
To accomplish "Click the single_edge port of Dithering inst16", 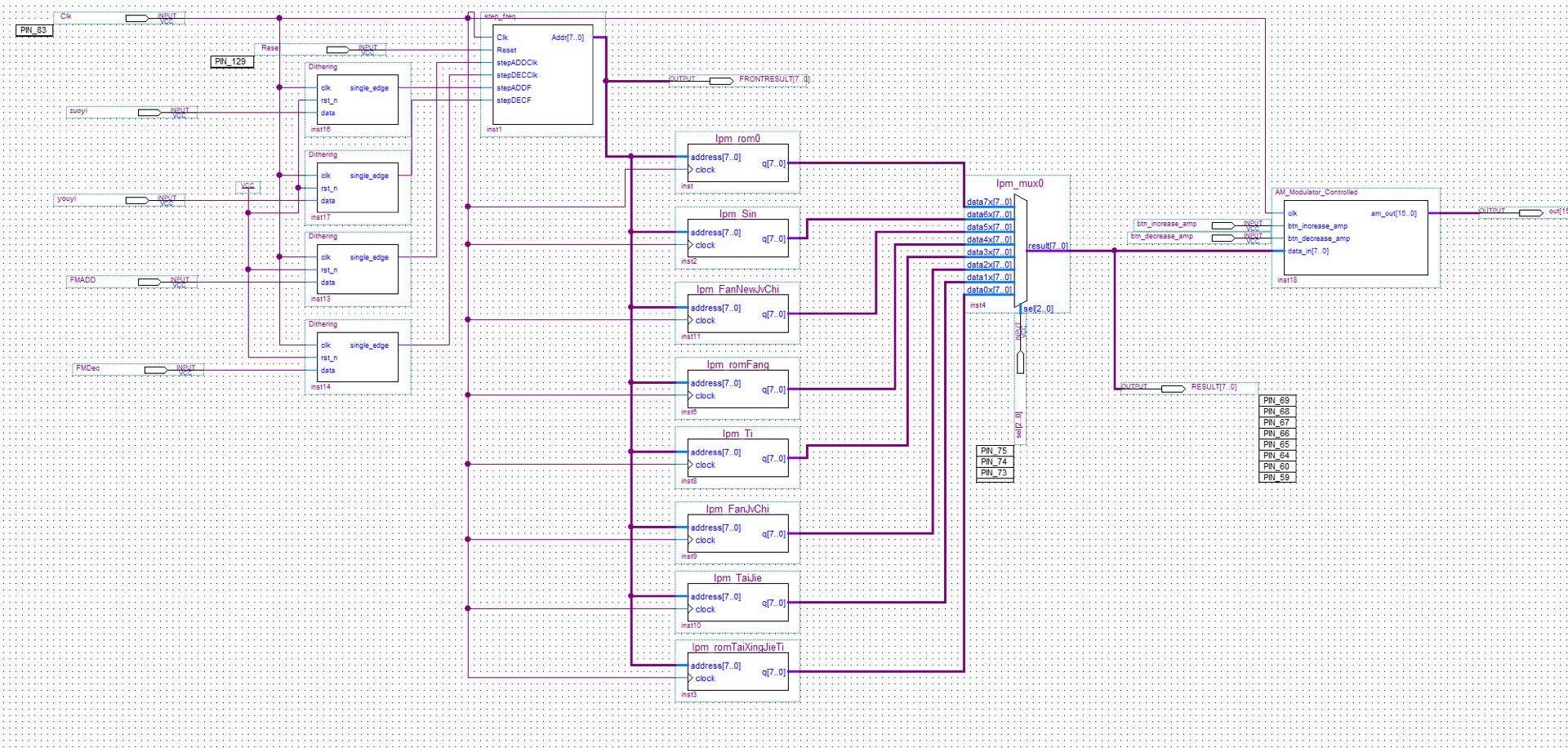I will pos(369,88).
